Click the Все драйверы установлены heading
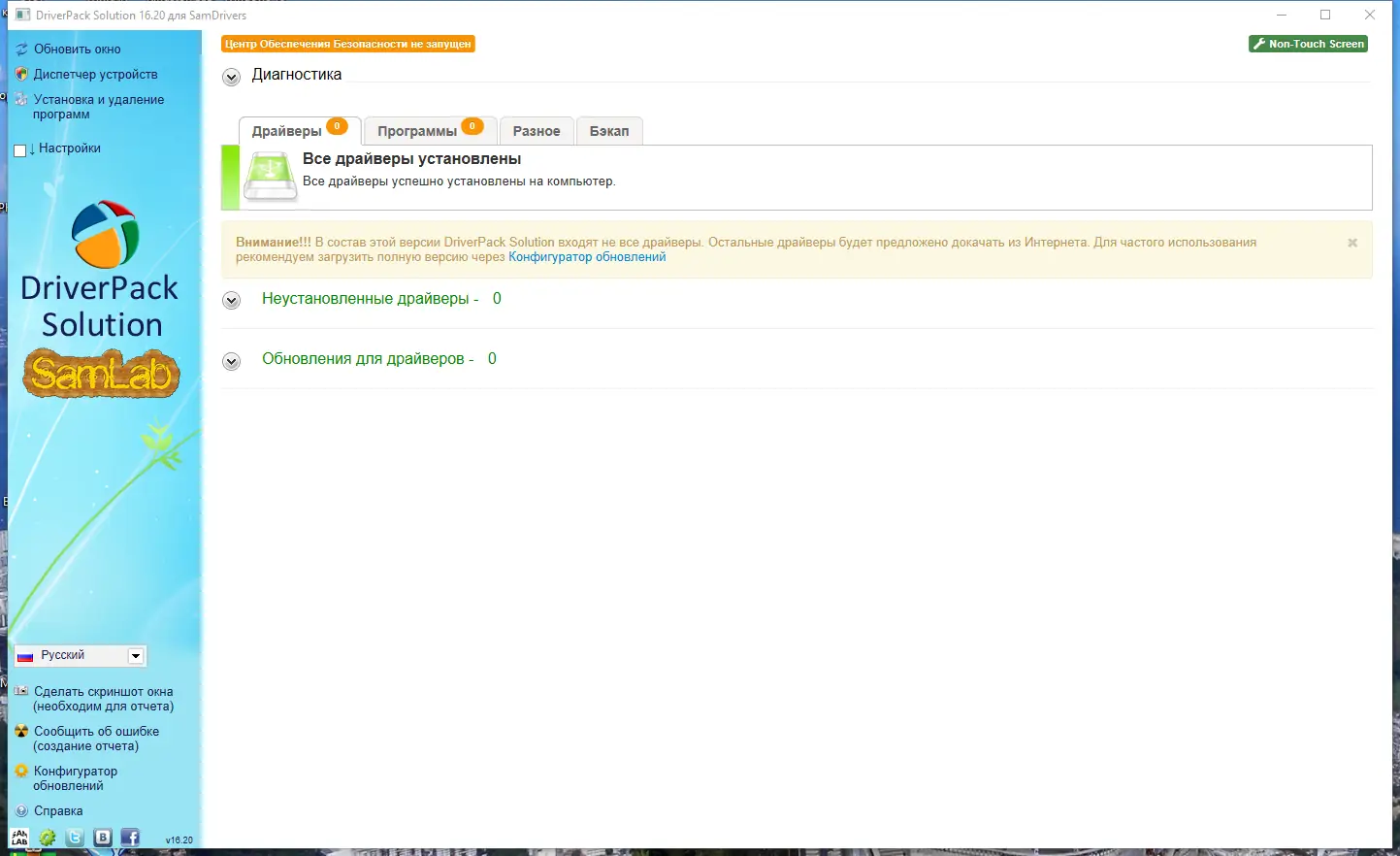This screenshot has width=1400, height=856. (x=412, y=159)
